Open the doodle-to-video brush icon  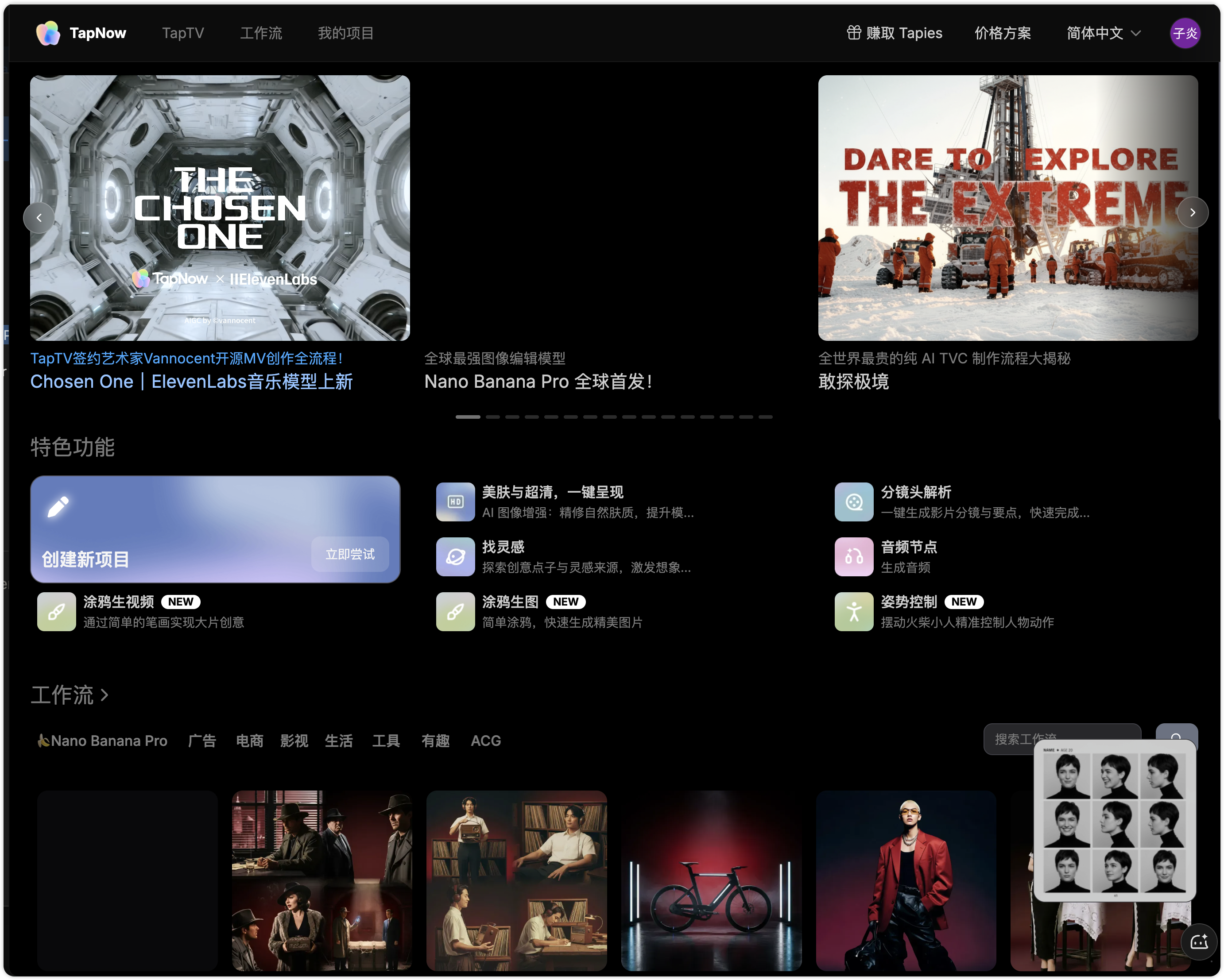[x=56, y=611]
